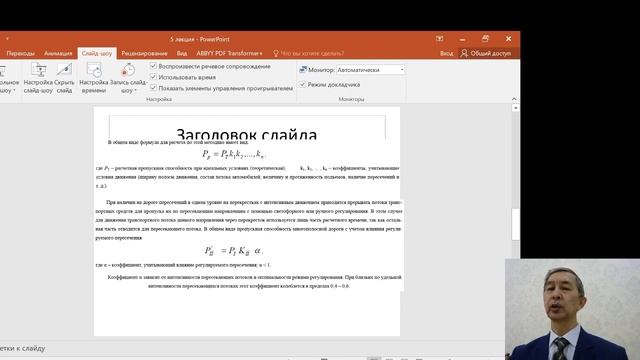Select the Слайд-шоу ribbon tab
Viewport: 640px width, 360px height.
97,53
